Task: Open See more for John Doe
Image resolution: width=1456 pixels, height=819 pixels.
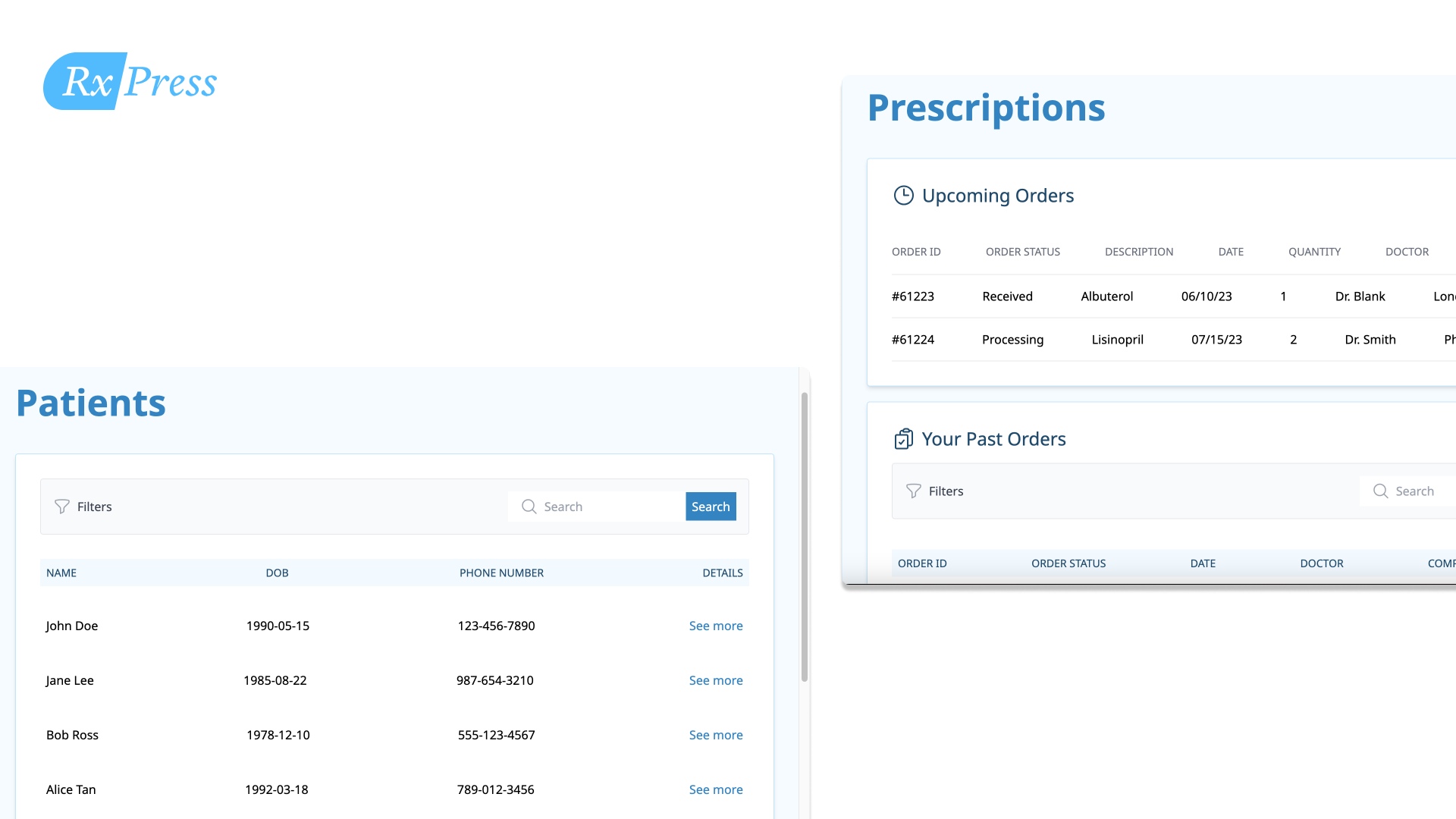Action: [x=715, y=626]
